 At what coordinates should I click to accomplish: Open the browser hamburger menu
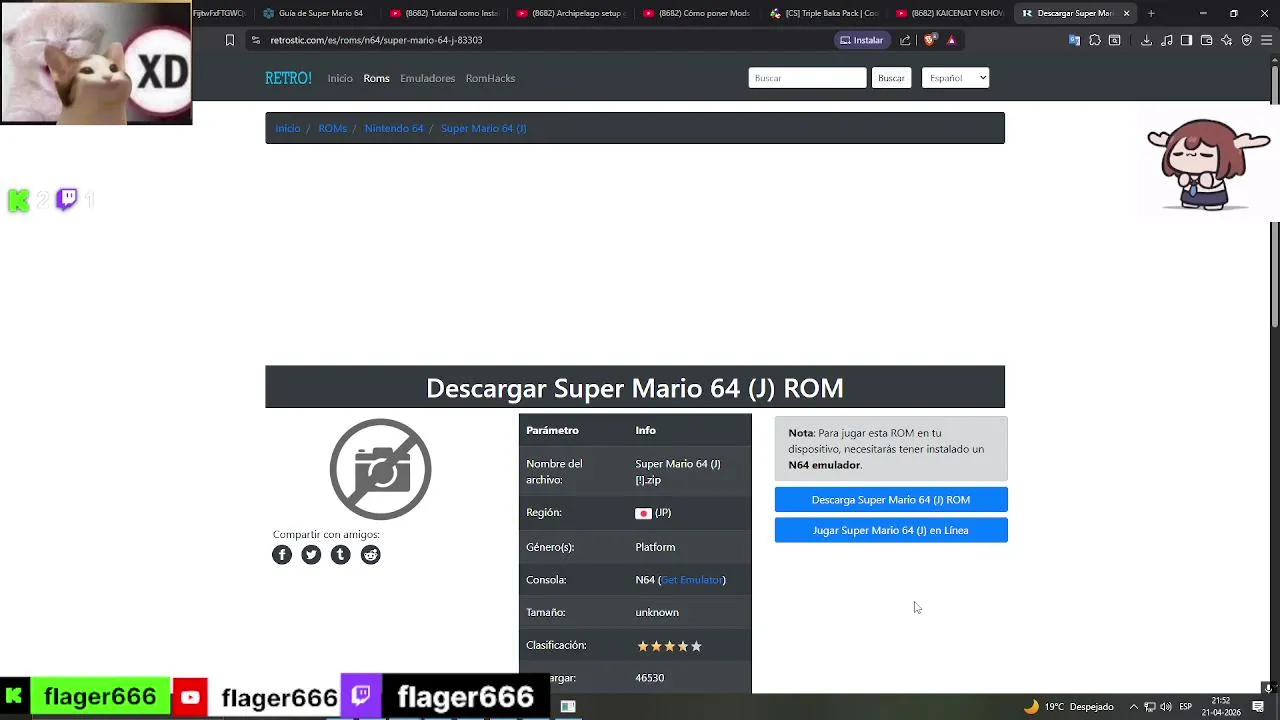coord(1266,40)
